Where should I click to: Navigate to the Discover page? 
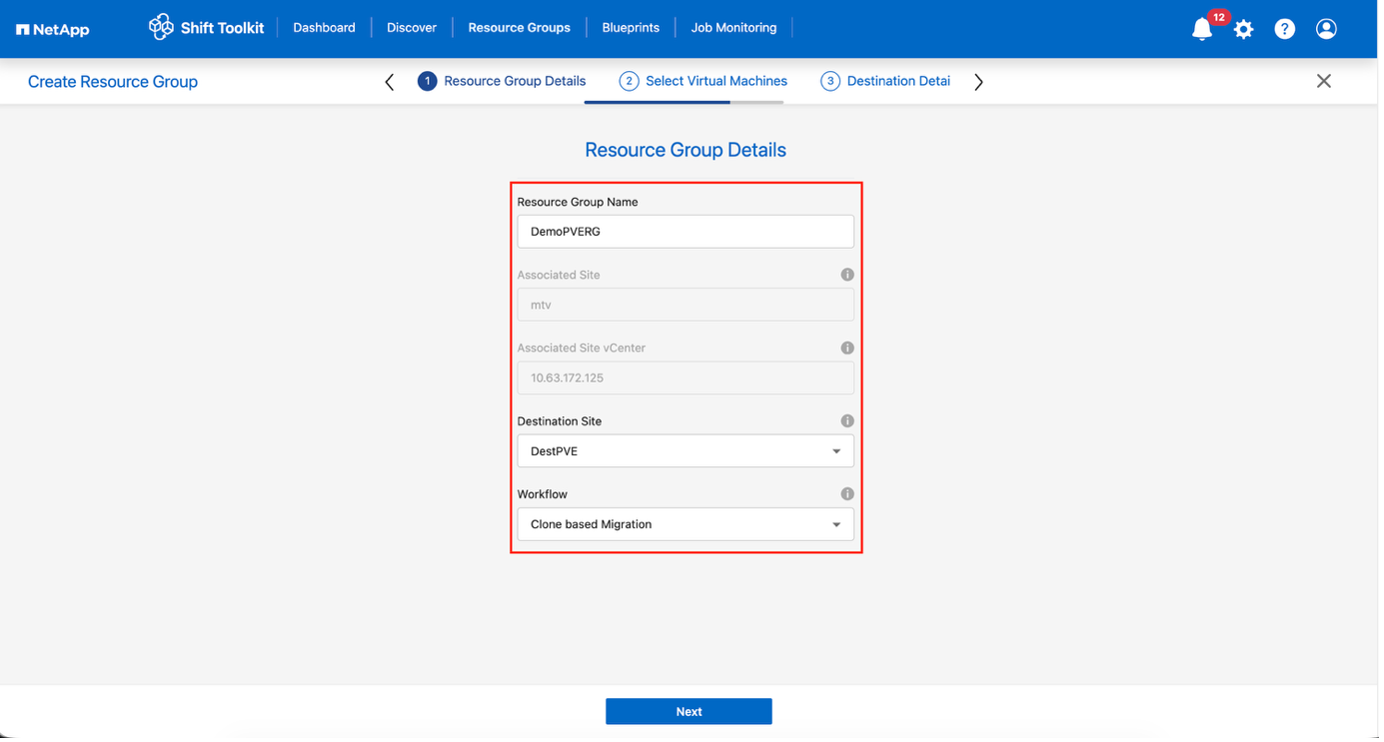pos(411,27)
